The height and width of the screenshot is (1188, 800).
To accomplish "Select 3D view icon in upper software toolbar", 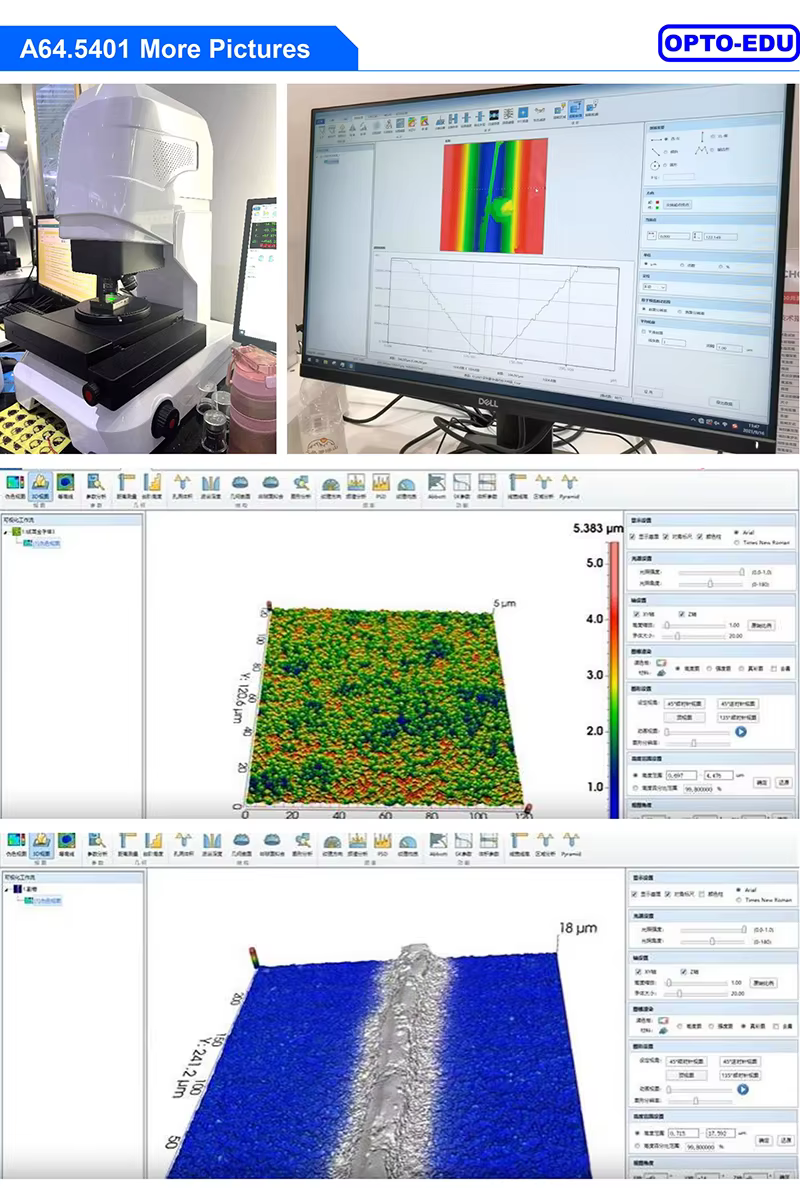I will point(41,485).
